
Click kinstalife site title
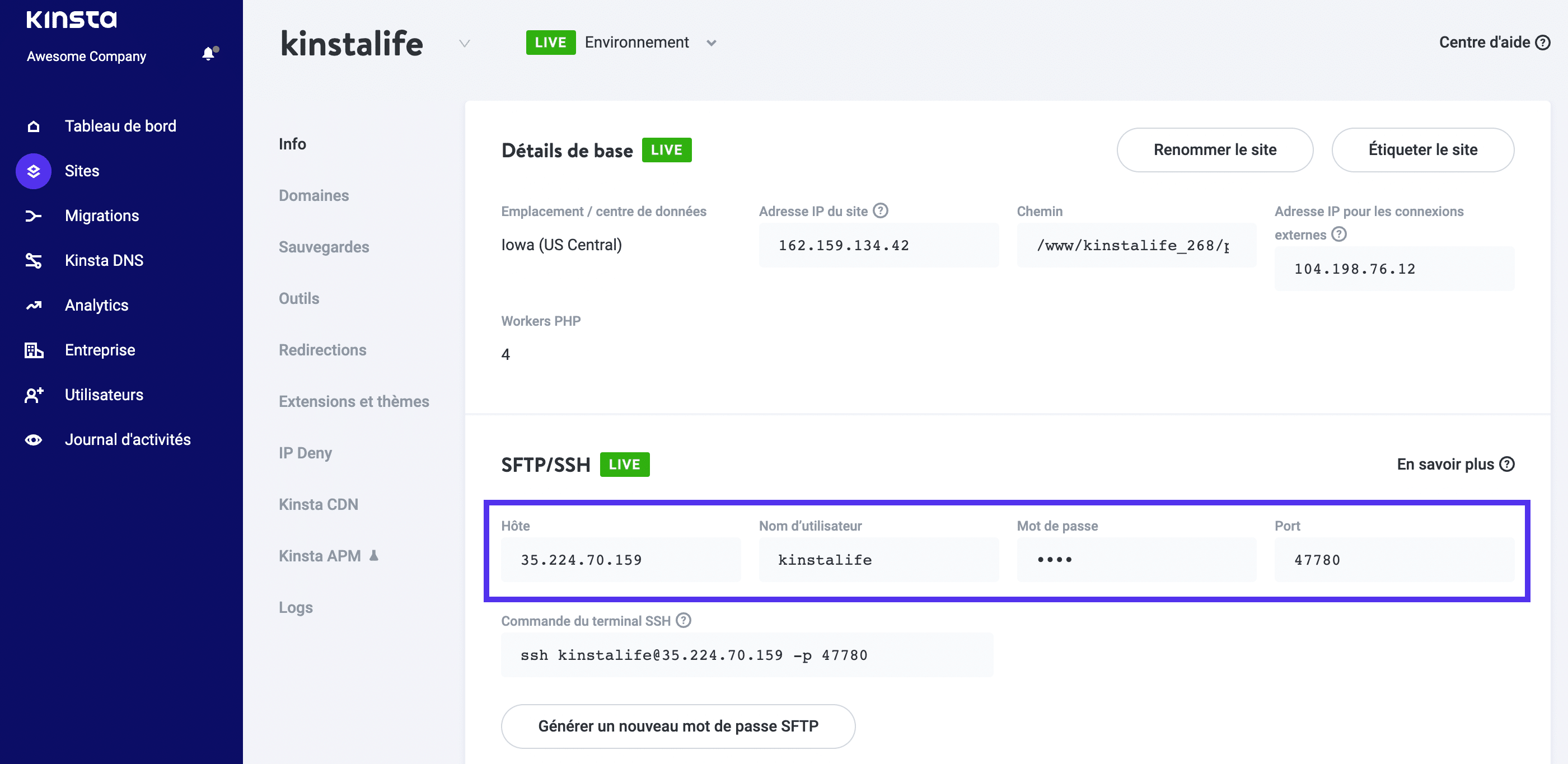[351, 44]
